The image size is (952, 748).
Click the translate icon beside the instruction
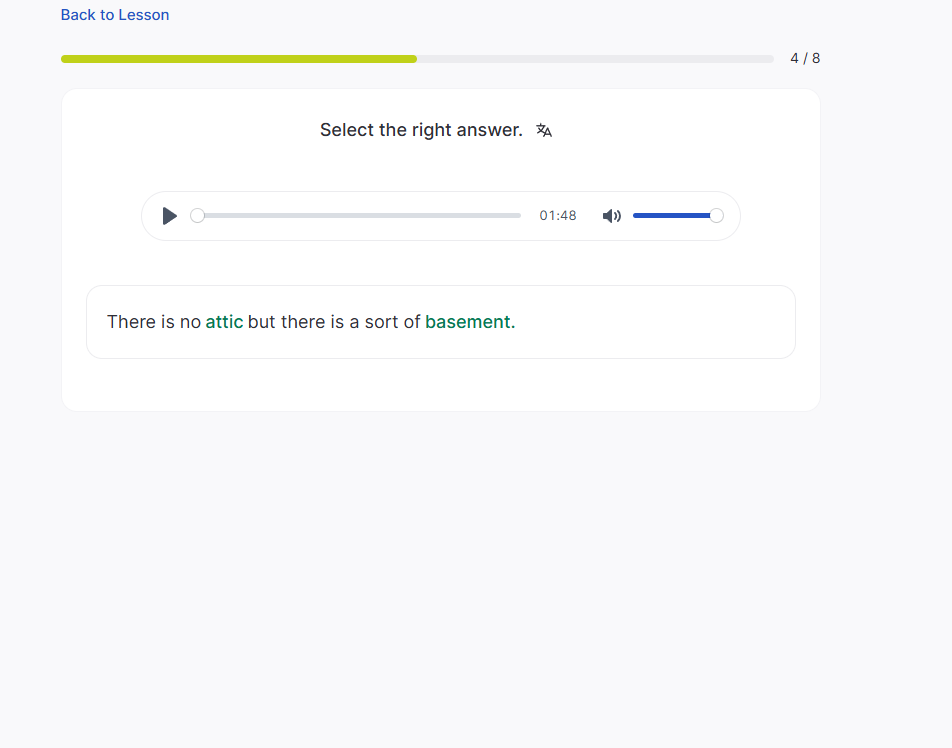tap(544, 130)
